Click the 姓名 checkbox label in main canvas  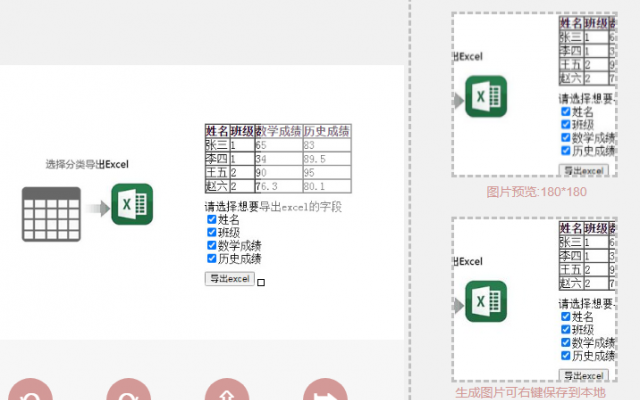pos(229,220)
